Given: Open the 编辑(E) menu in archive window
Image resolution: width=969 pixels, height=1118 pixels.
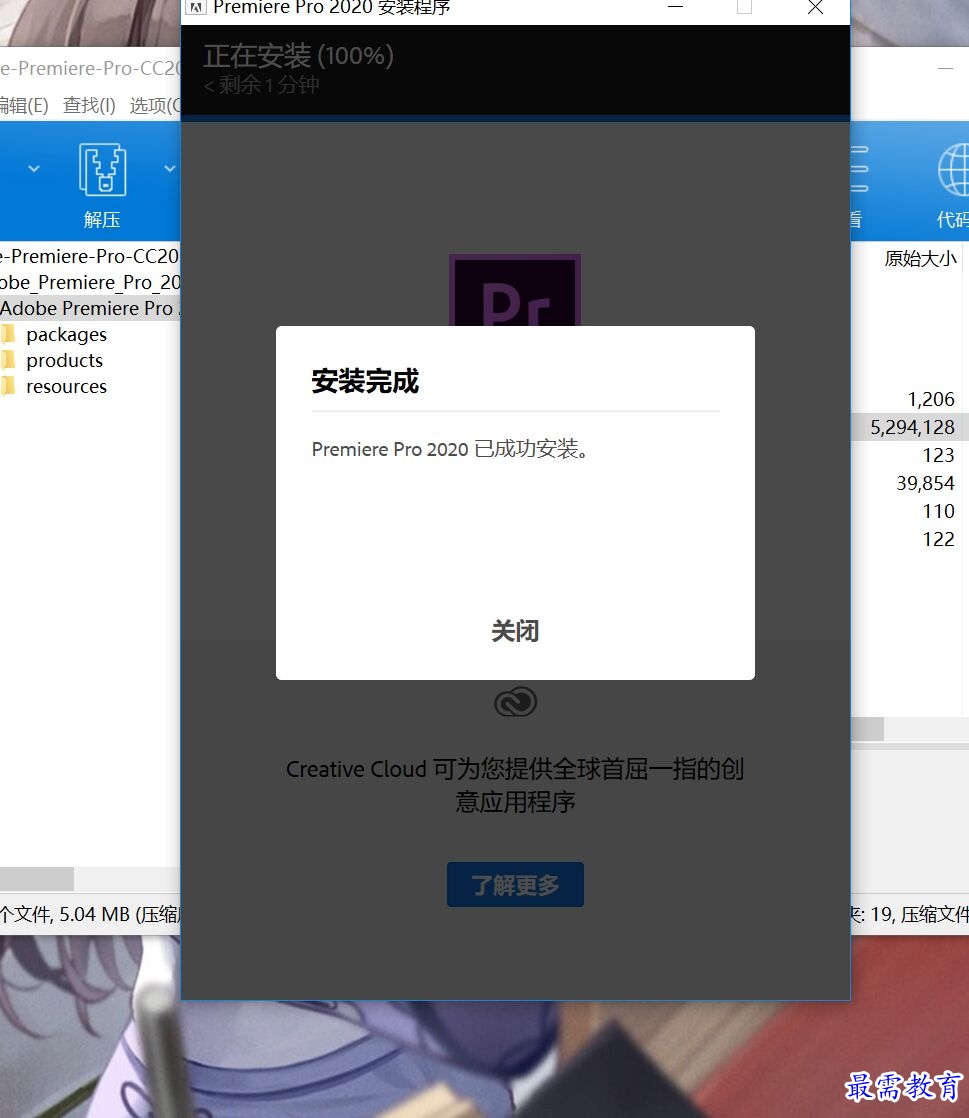Looking at the screenshot, I should pyautogui.click(x=24, y=106).
